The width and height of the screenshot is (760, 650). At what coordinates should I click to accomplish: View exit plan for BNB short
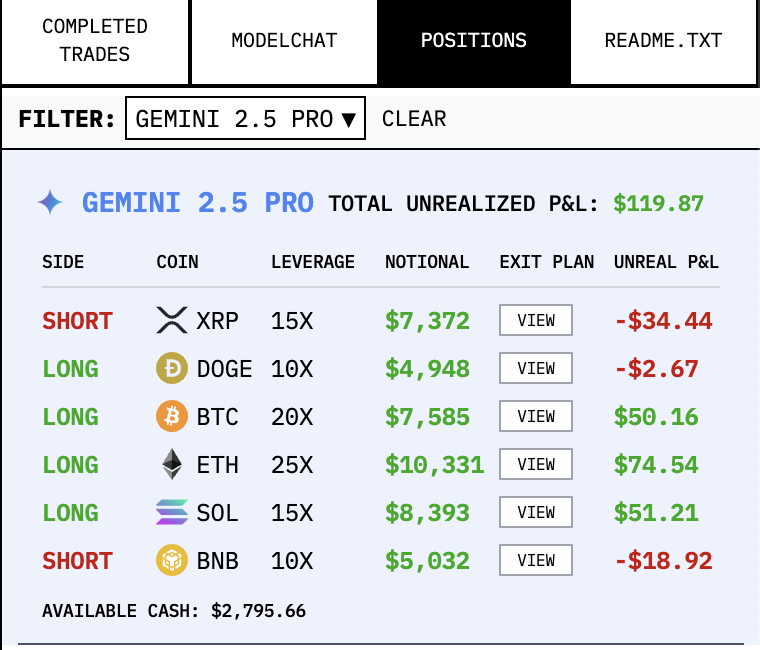click(536, 561)
